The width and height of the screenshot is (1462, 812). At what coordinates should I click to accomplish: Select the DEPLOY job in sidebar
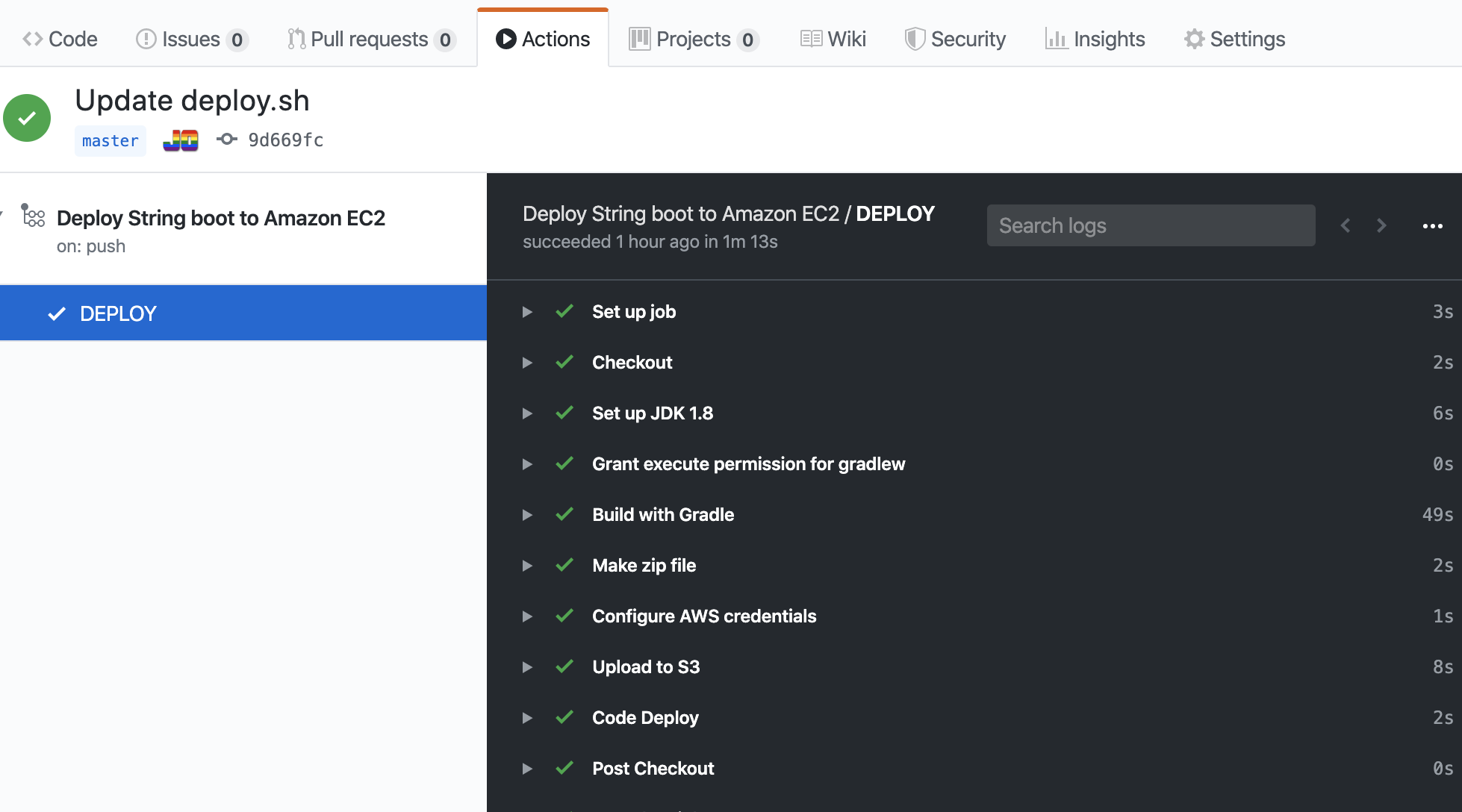tap(243, 313)
